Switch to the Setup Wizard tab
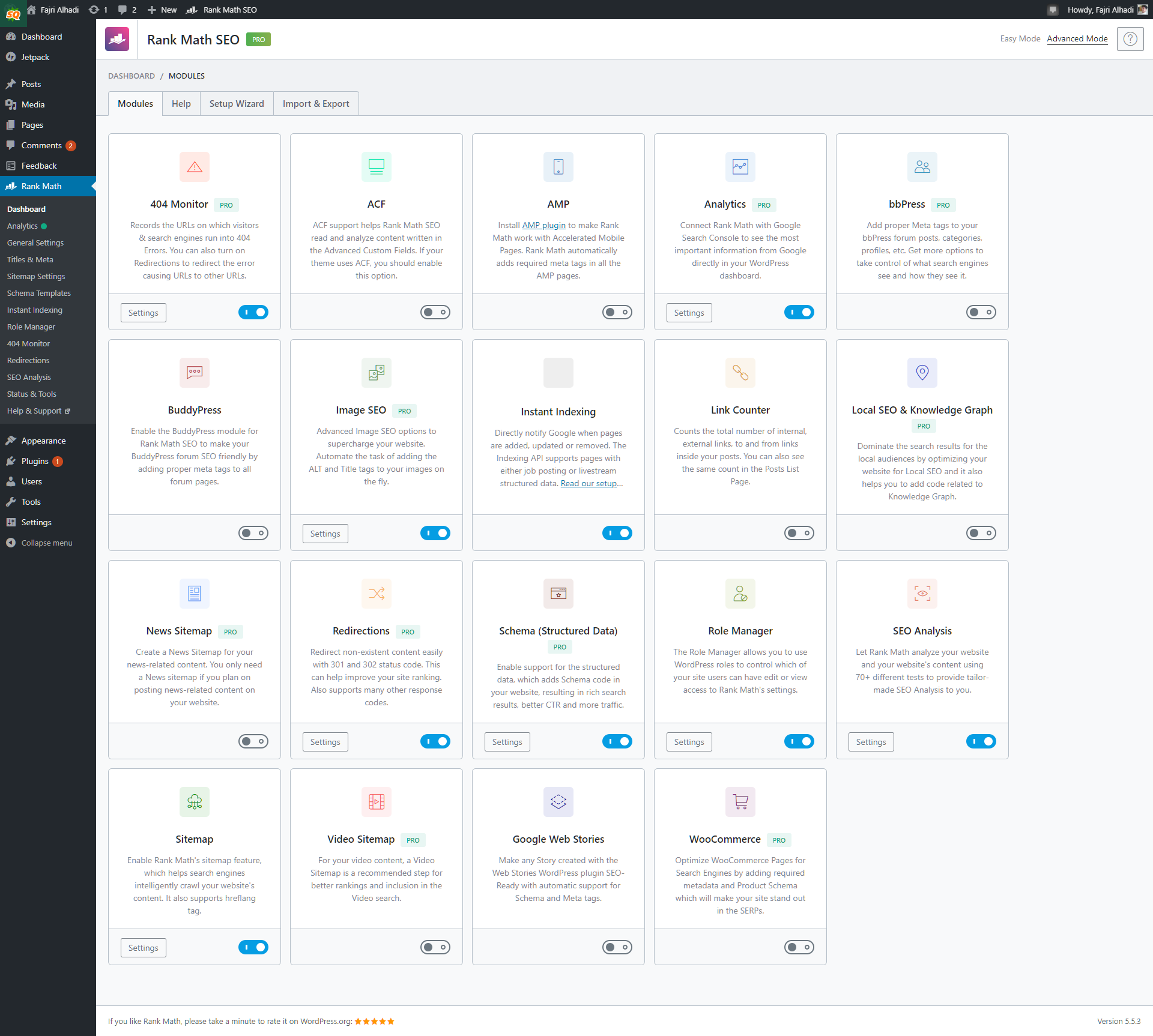This screenshot has height=1036, width=1153. (x=237, y=103)
